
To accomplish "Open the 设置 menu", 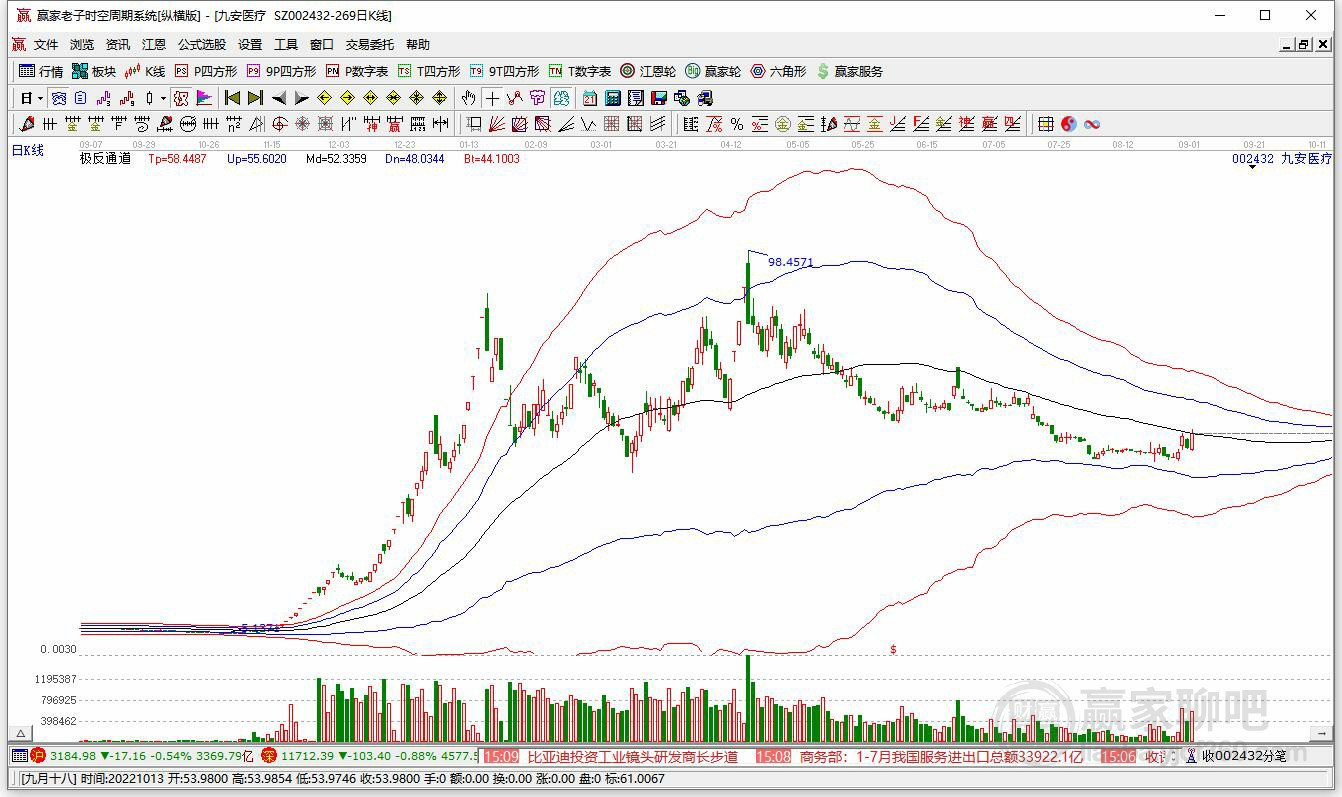I will (x=250, y=45).
